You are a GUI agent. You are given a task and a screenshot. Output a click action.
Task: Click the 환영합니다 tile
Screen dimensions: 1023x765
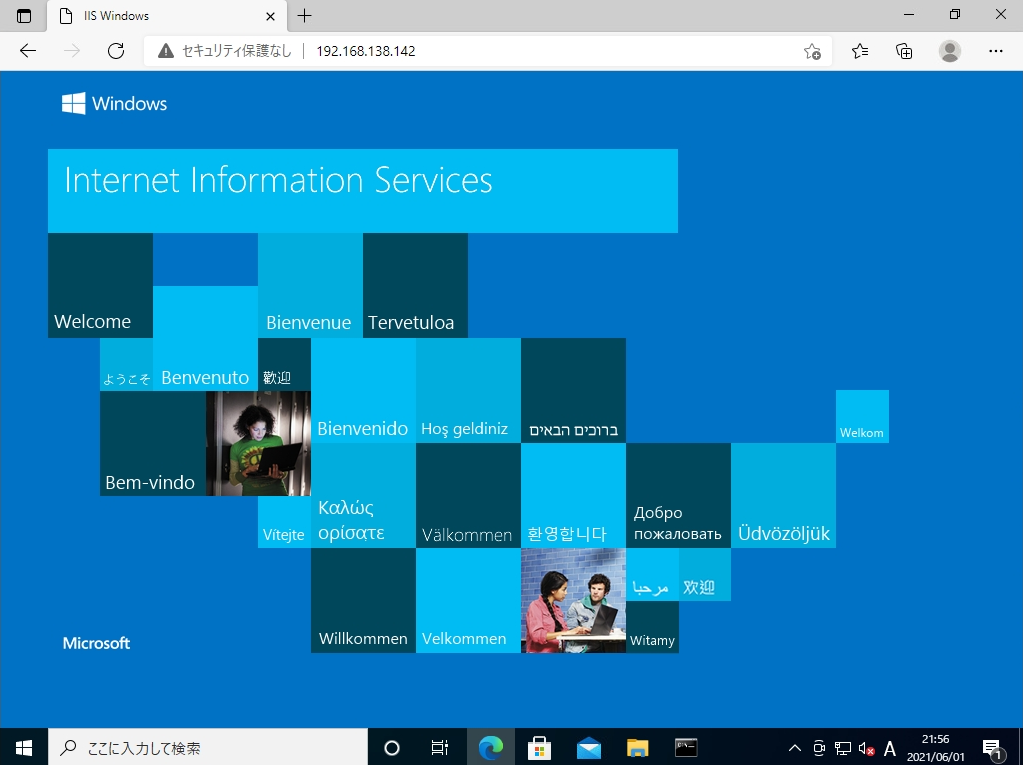tap(573, 496)
